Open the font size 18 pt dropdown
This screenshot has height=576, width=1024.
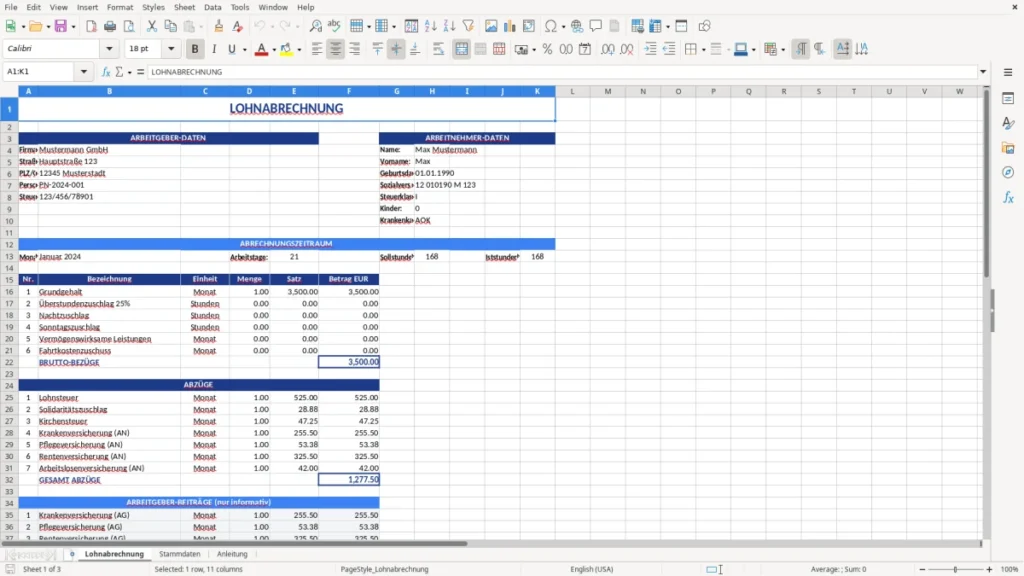click(x=171, y=48)
